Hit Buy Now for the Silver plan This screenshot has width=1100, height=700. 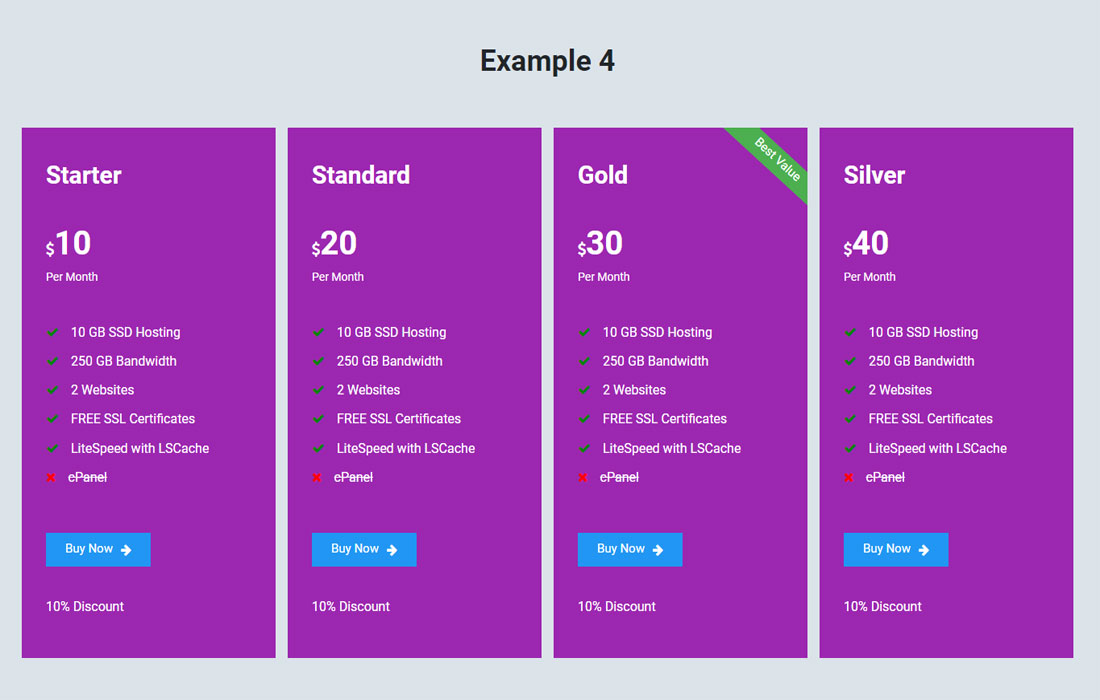(896, 549)
